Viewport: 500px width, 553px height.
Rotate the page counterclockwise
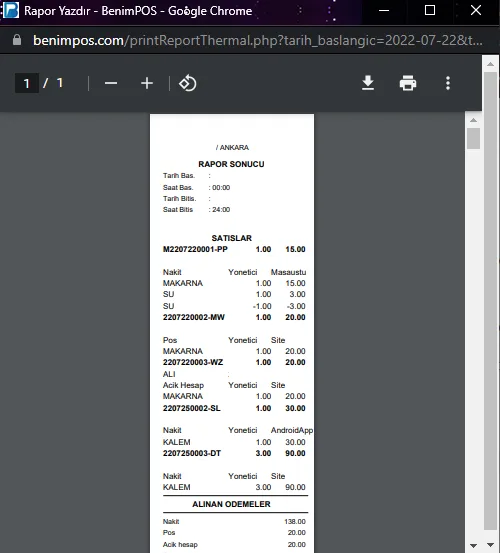(x=188, y=83)
